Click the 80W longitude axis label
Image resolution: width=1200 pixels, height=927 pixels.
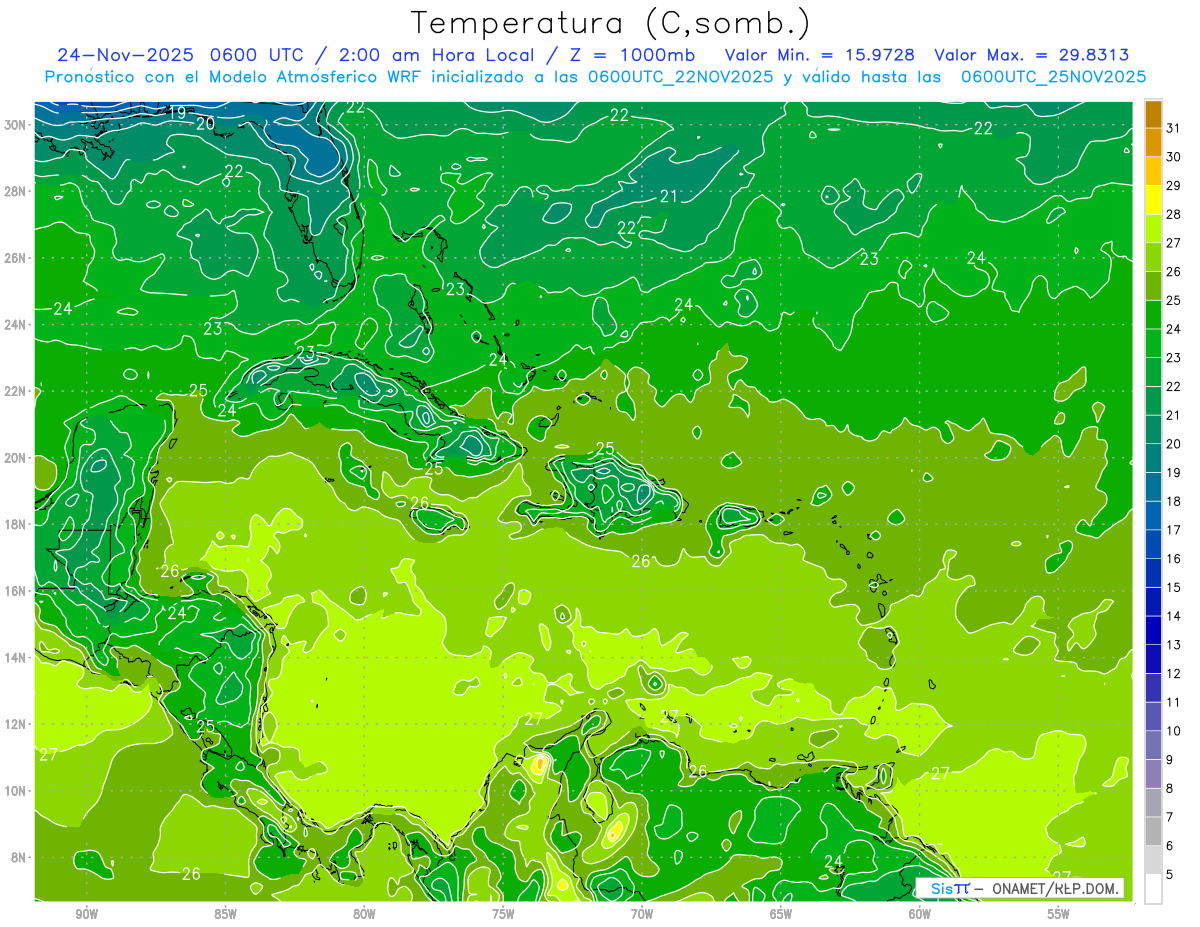[364, 914]
